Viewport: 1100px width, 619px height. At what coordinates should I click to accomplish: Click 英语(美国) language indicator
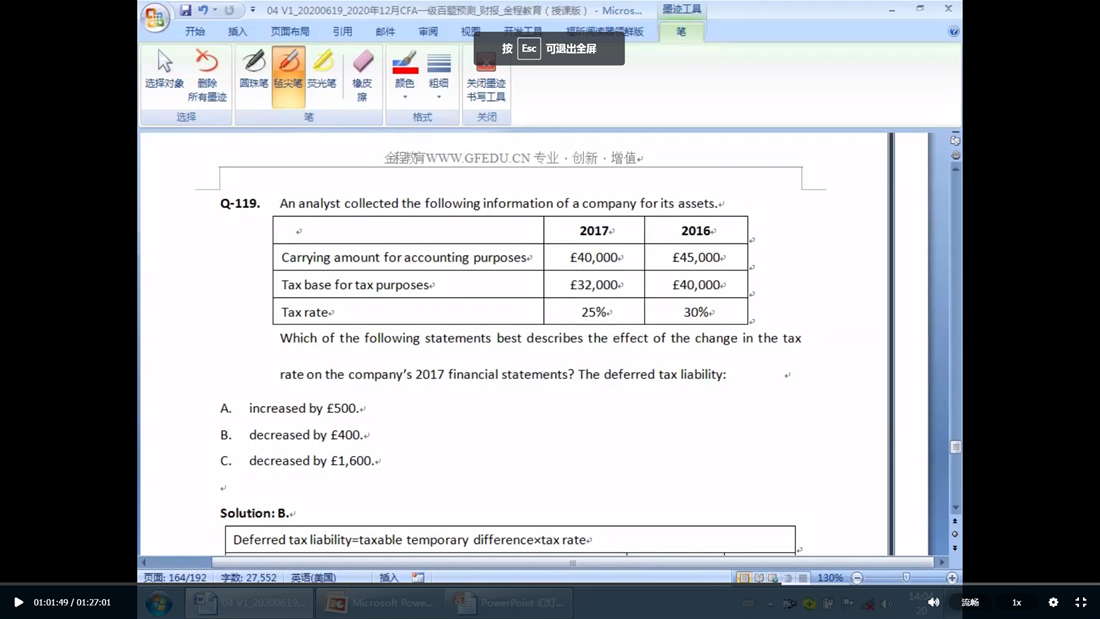(313, 578)
